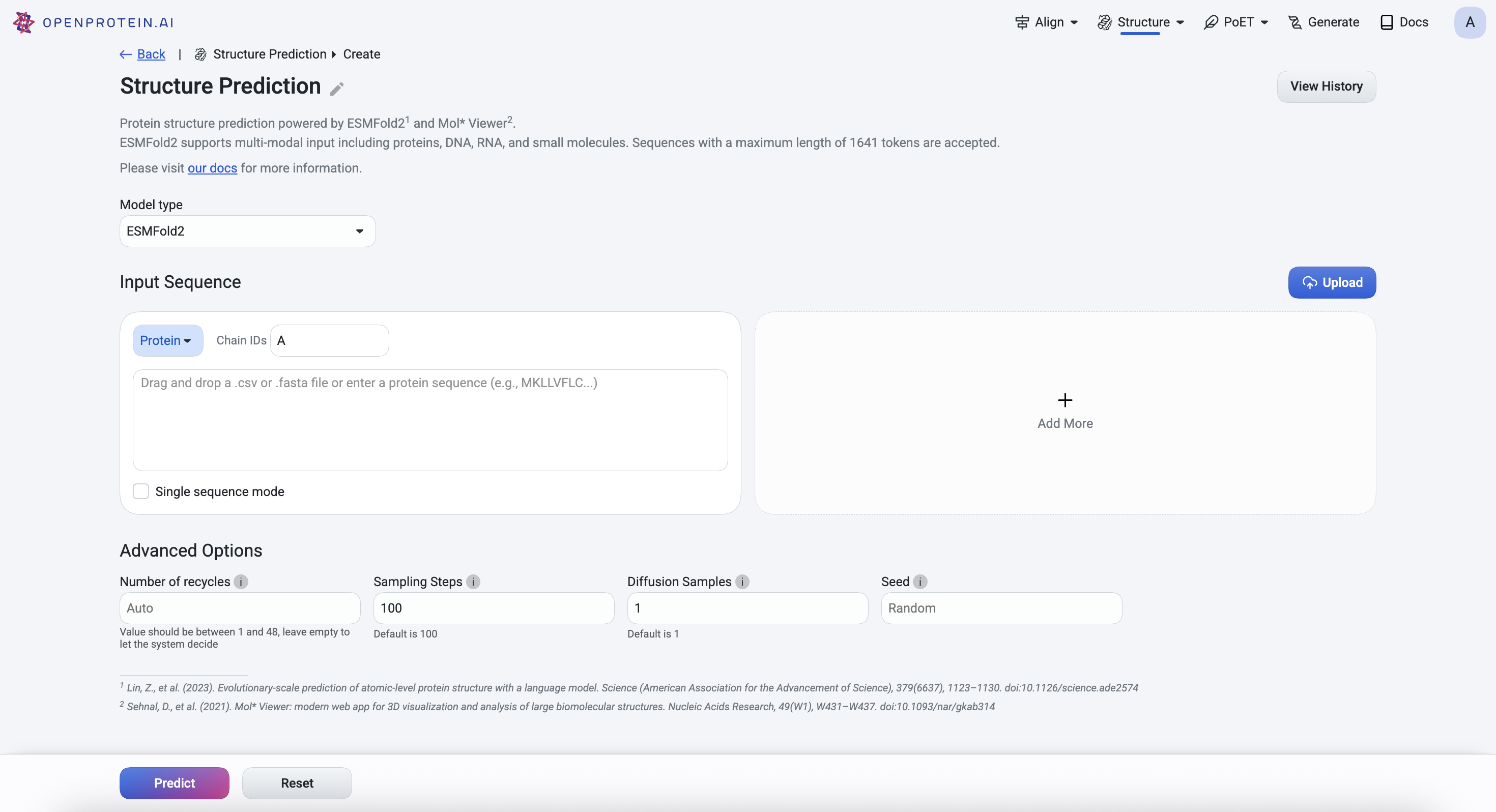The image size is (1496, 812).
Task: Click the Structure Prediction breadcrumb icon
Action: 200,54
